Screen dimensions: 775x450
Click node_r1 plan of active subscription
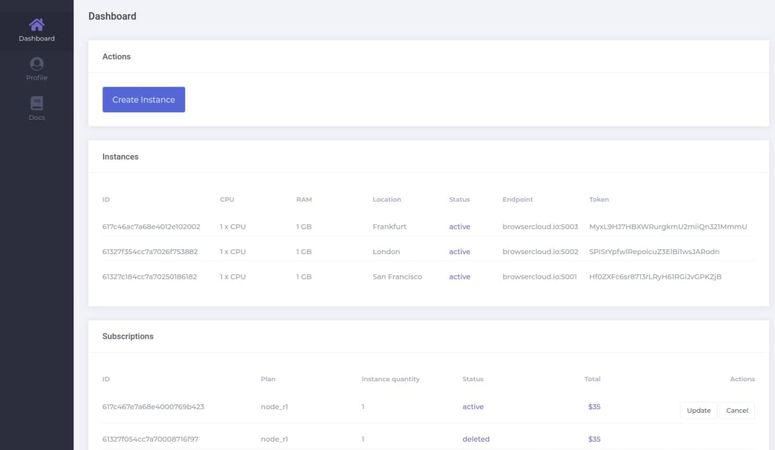point(274,406)
